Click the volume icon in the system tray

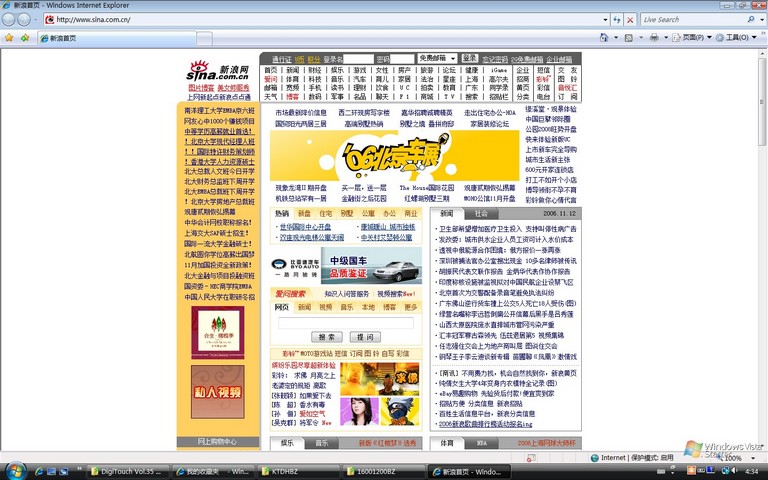tap(734, 471)
